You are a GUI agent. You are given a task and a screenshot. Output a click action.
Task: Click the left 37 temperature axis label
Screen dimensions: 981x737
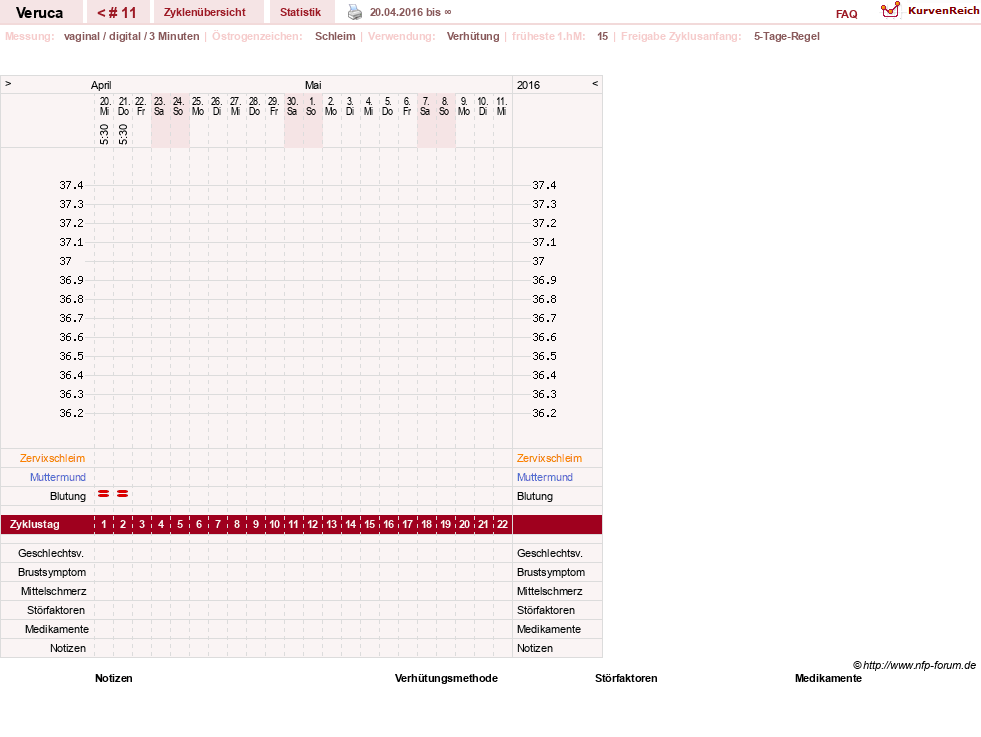[x=66, y=261]
